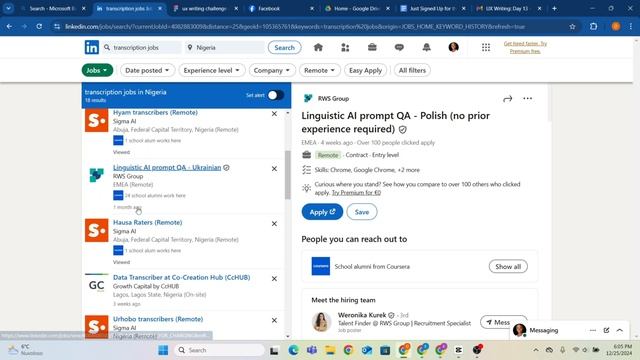Open RWS Group company name in job details
The height and width of the screenshot is (360, 640).
(333, 98)
